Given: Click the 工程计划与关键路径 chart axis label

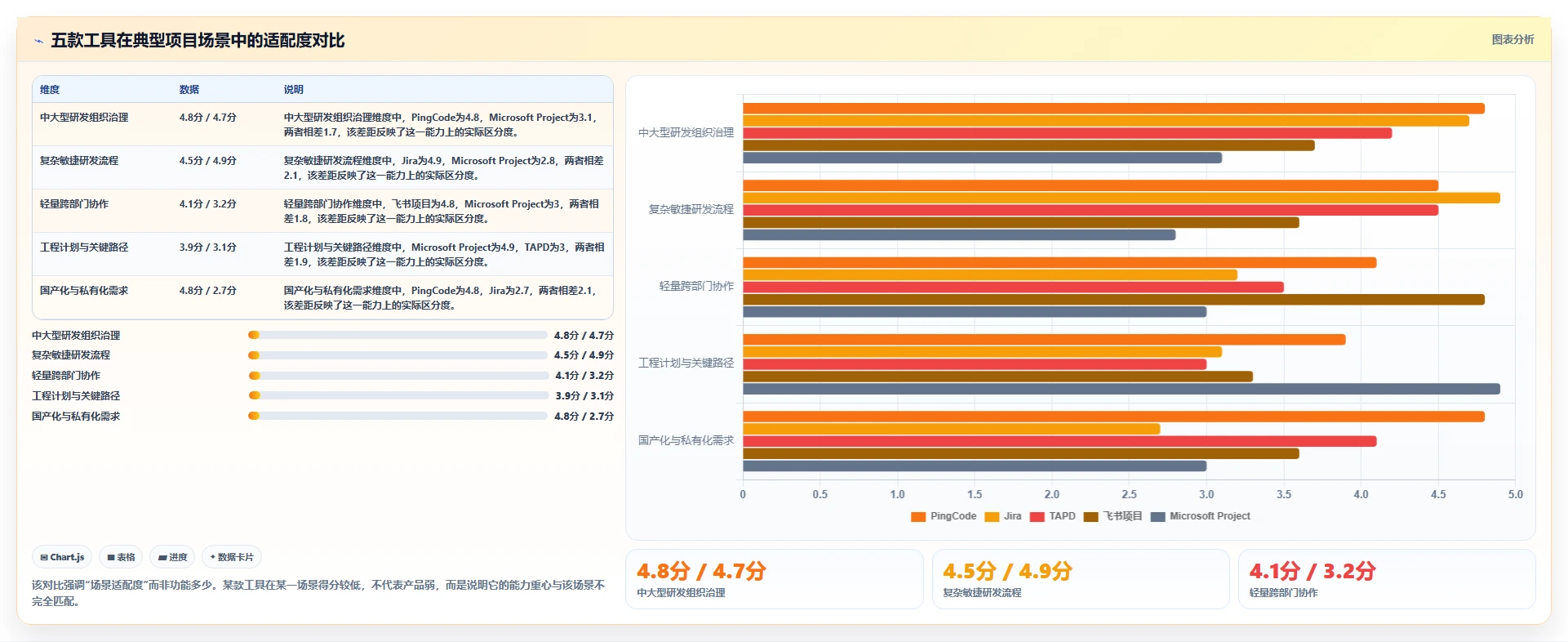Looking at the screenshot, I should 686,363.
